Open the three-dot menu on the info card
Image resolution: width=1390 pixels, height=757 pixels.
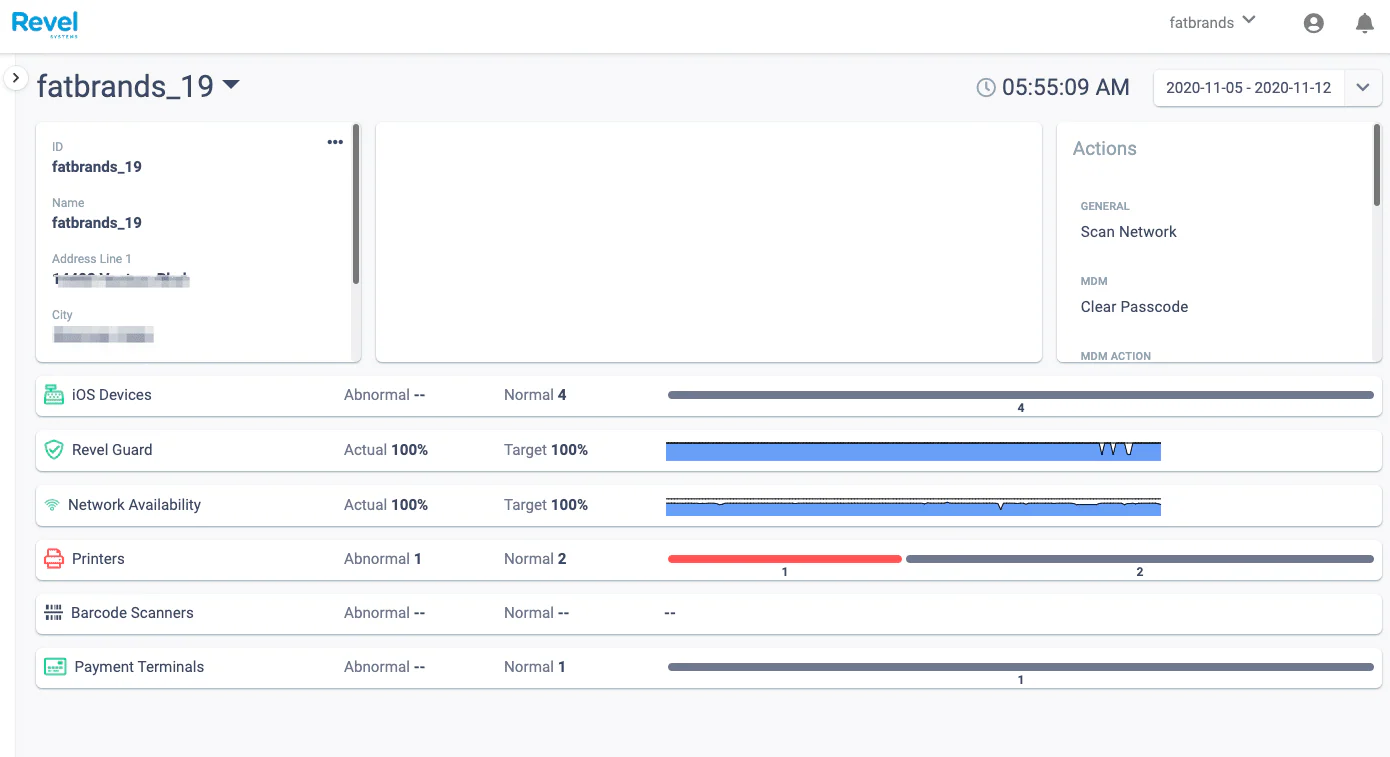tap(335, 142)
